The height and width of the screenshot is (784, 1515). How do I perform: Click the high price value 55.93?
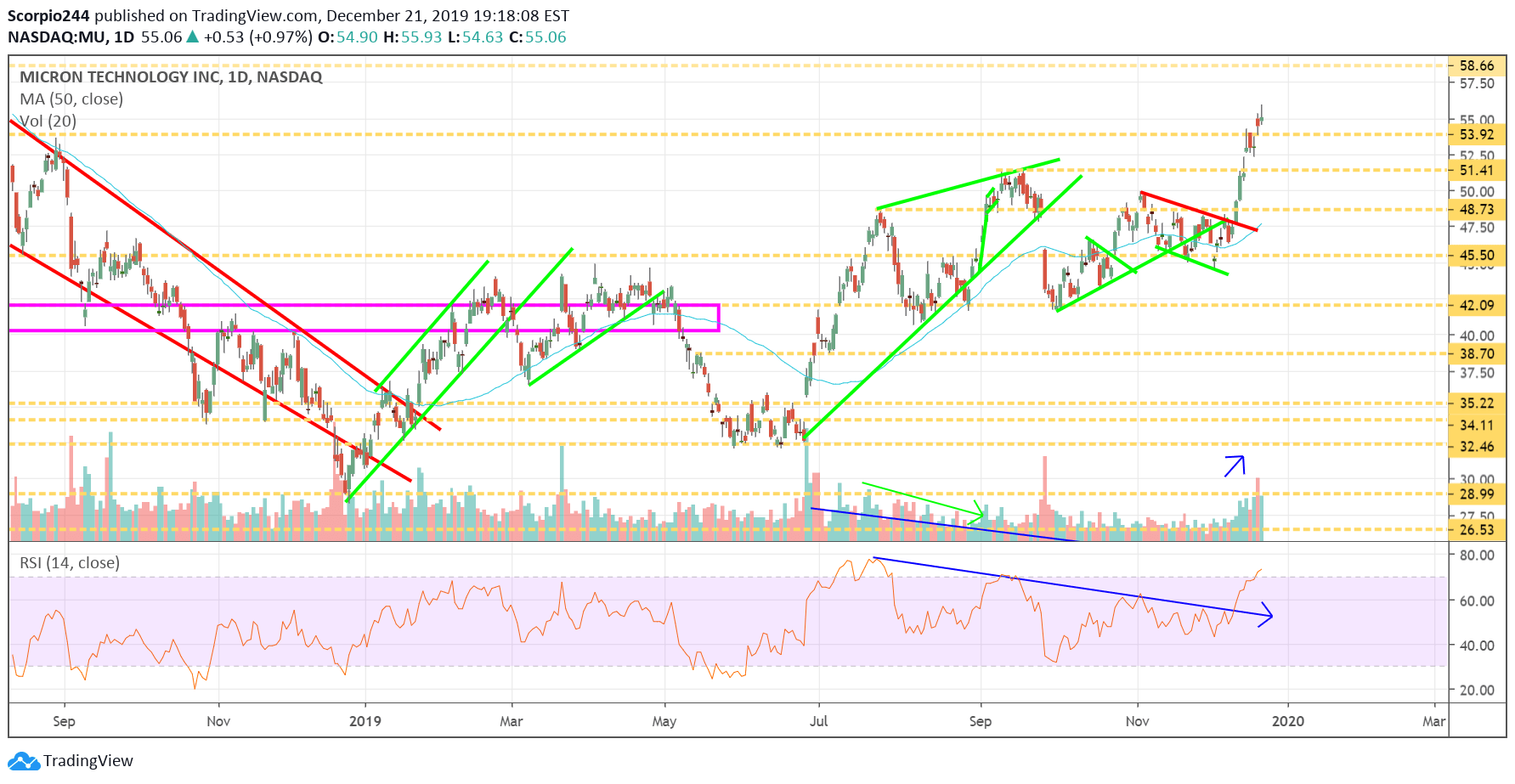[x=421, y=37]
